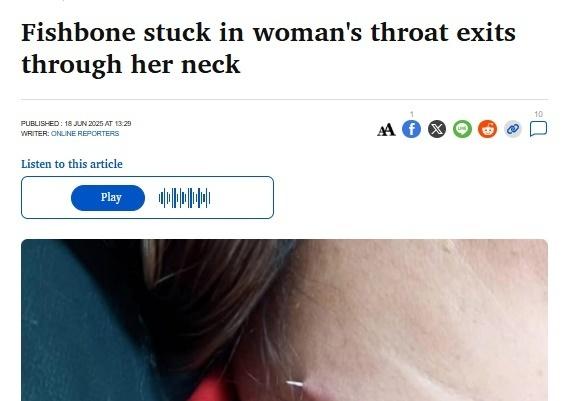
Task: Click the audio waveform graphic
Action: click(184, 198)
